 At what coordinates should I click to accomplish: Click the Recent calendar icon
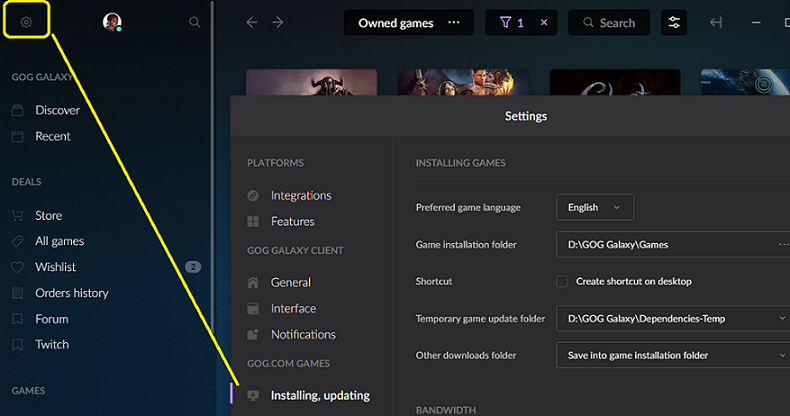(x=18, y=136)
